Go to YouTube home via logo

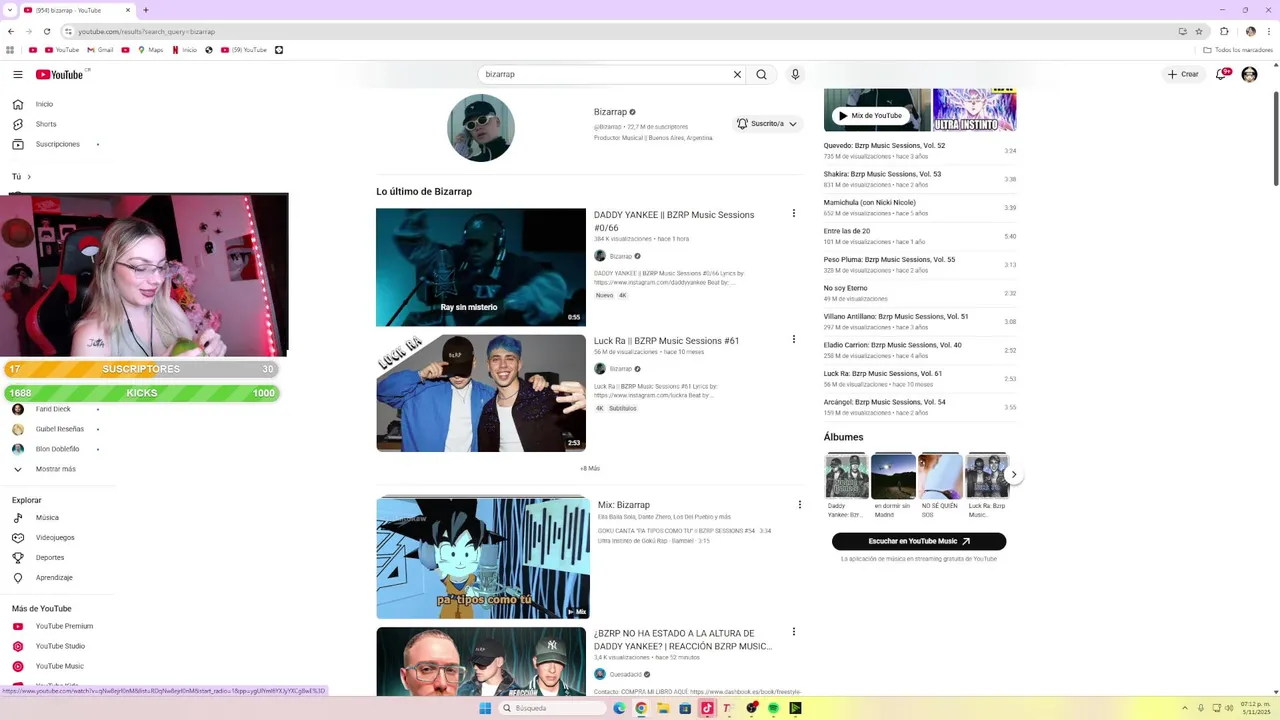[62, 74]
